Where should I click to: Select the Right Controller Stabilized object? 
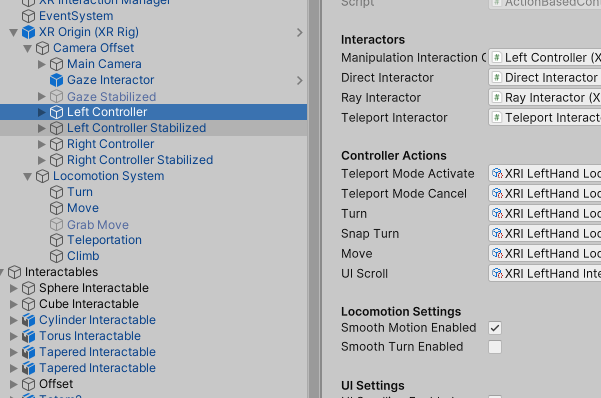[140, 160]
